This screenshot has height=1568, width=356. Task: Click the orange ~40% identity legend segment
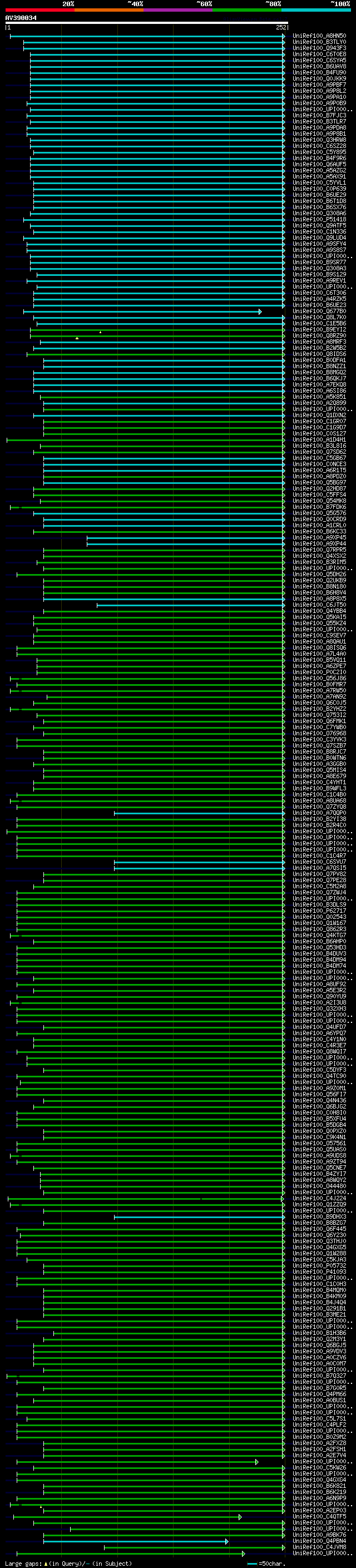(x=109, y=10)
